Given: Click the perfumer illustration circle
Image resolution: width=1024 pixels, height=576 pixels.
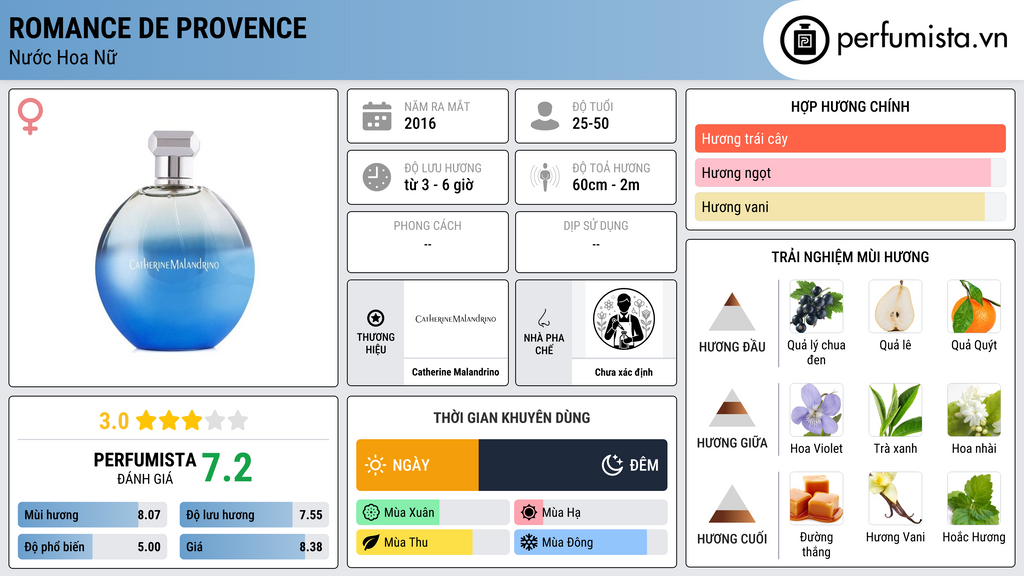Looking at the screenshot, I should pos(624,319).
